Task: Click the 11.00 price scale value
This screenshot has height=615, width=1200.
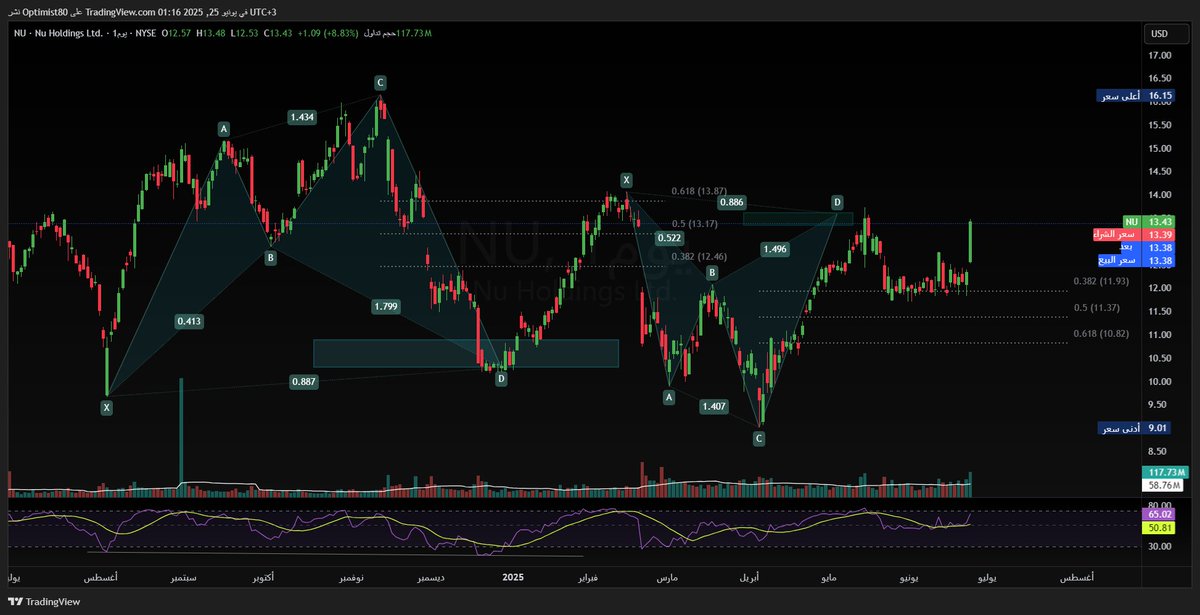Action: 1160,336
